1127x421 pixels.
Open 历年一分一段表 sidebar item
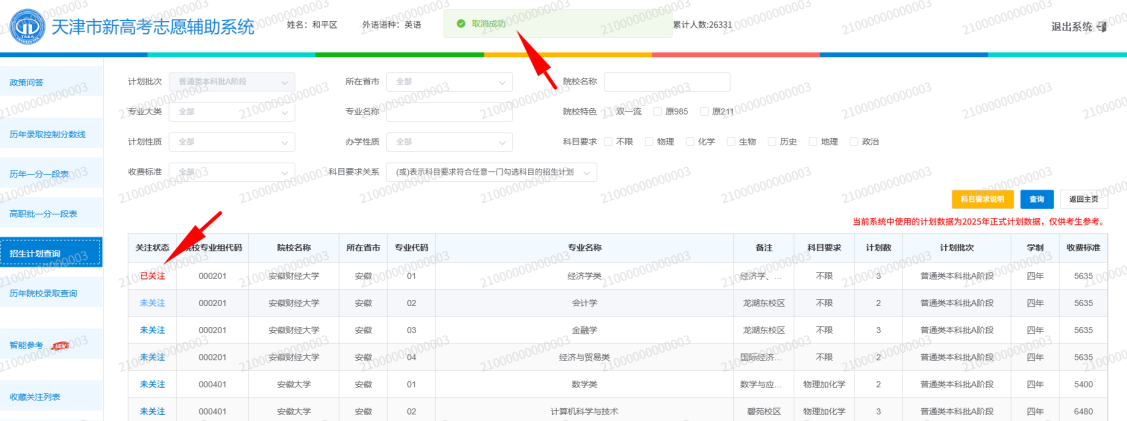pos(51,173)
